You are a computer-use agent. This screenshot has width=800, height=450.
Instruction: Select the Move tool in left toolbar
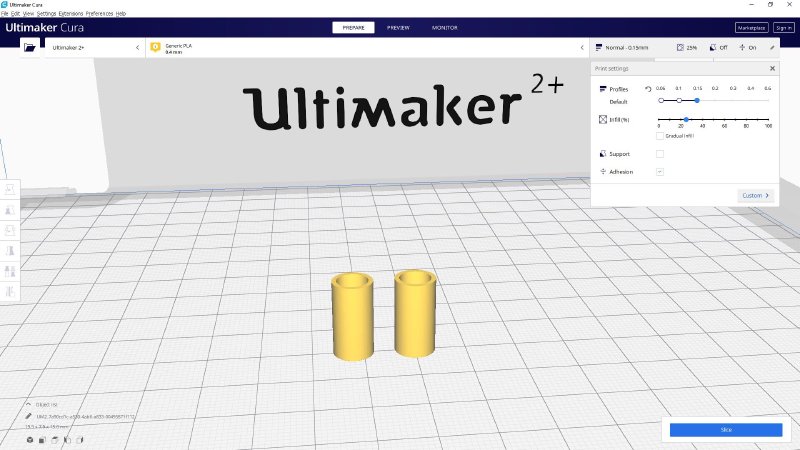[x=9, y=189]
